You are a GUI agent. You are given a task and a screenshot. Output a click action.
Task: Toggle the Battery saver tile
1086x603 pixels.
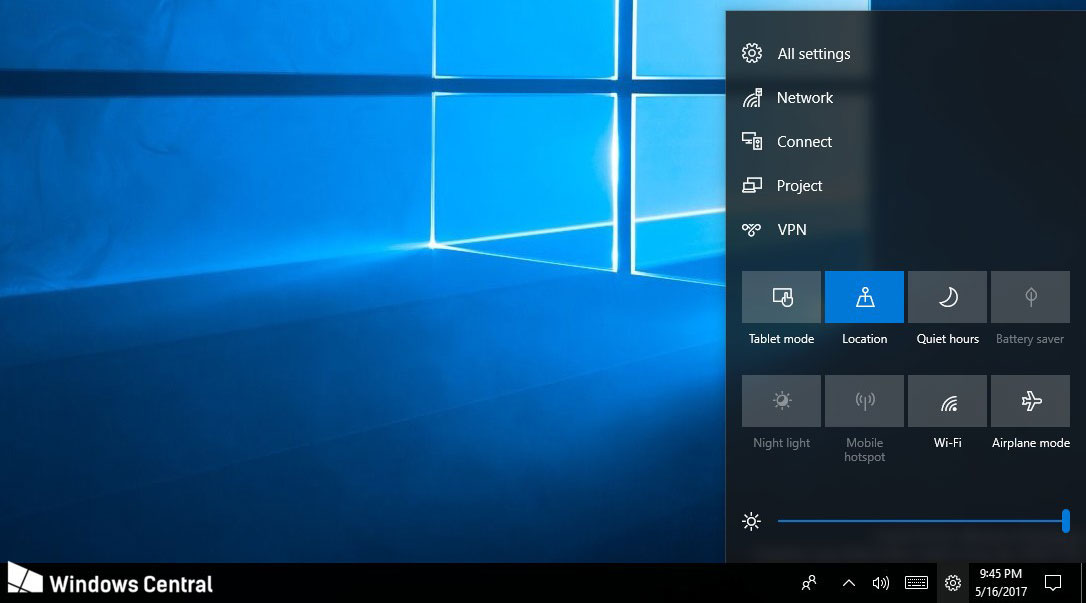coord(1031,297)
